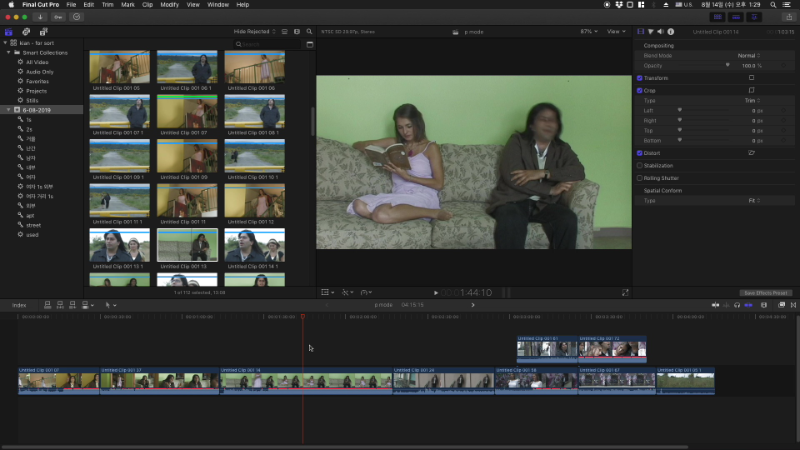Open the Titles and Generators sidebar icon
This screenshot has height=450, width=800.
(41, 31)
